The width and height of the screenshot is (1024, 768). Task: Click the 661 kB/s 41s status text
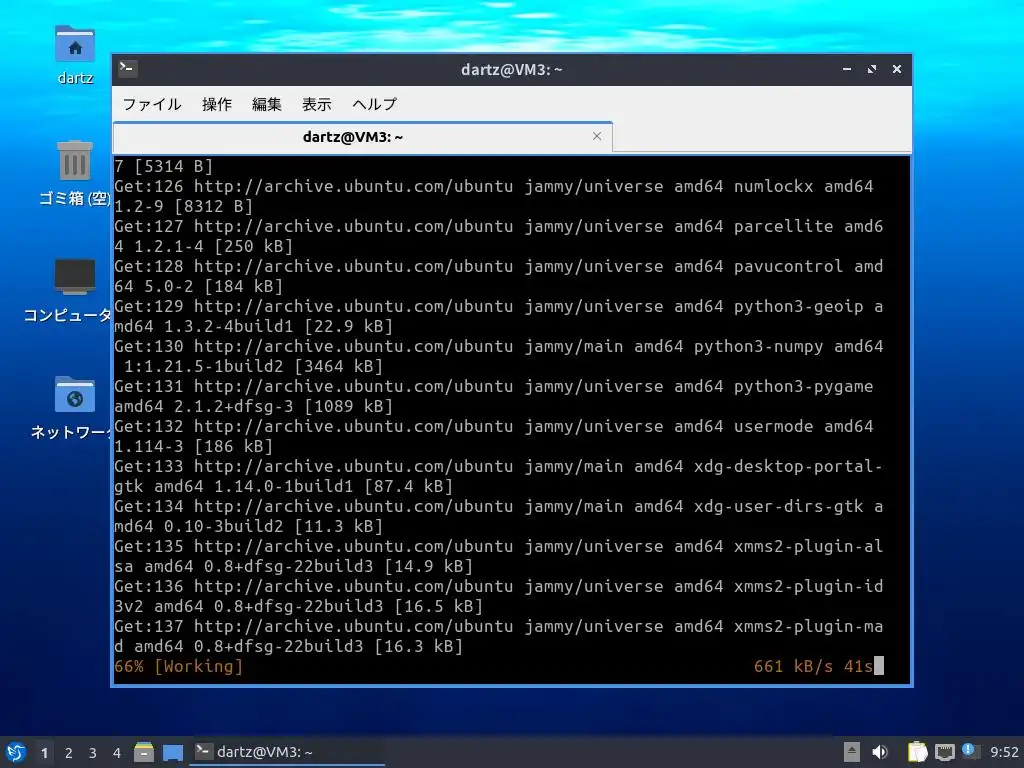pyautogui.click(x=813, y=666)
